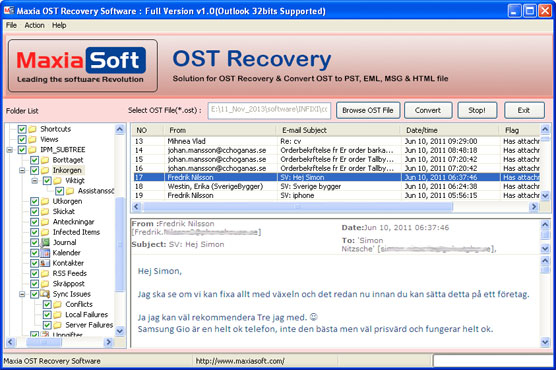Toggle the Sync Issues checkbox
The image size is (556, 370).
click(x=34, y=294)
